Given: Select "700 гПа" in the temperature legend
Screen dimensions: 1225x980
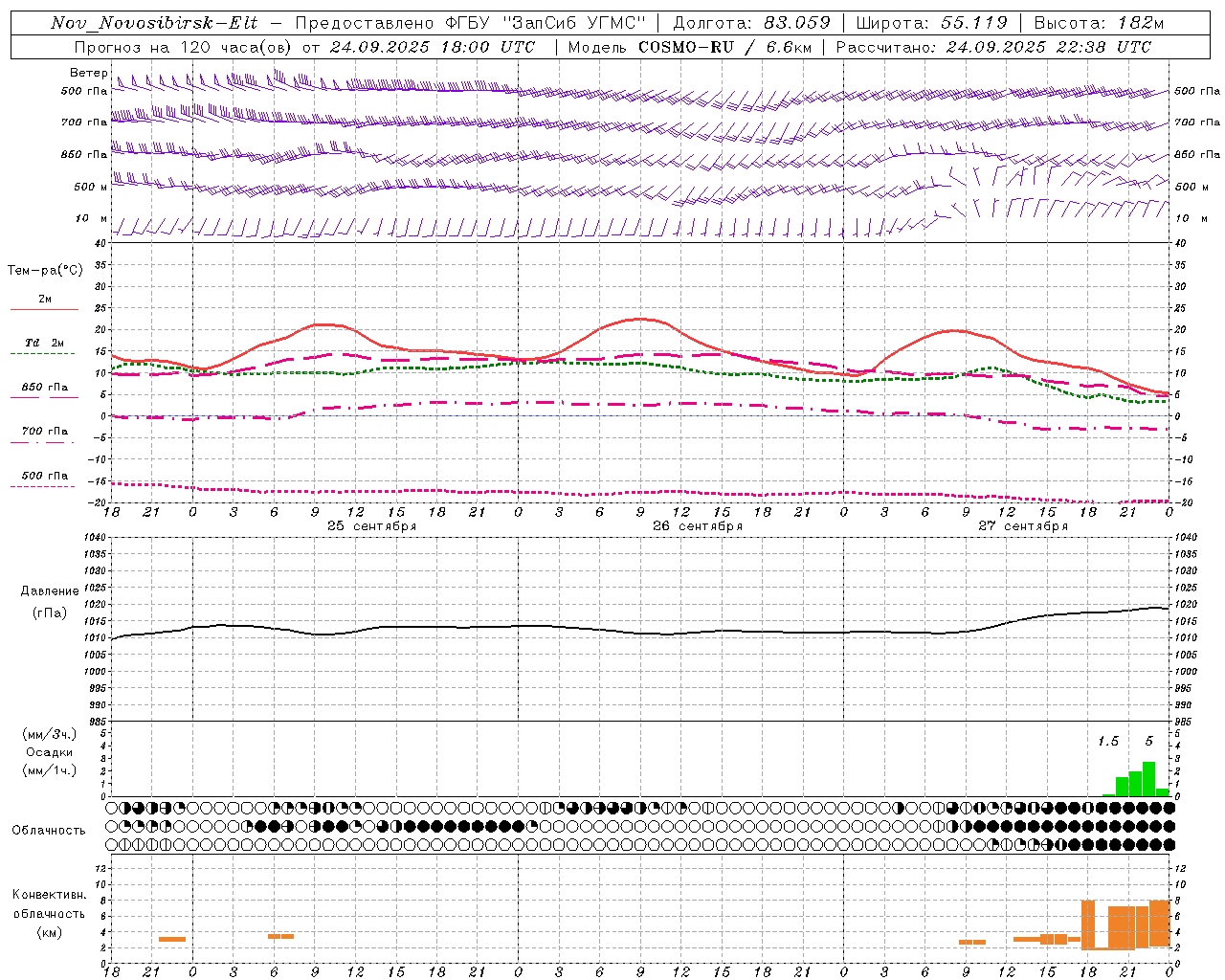Looking at the screenshot, I should pyautogui.click(x=45, y=431).
